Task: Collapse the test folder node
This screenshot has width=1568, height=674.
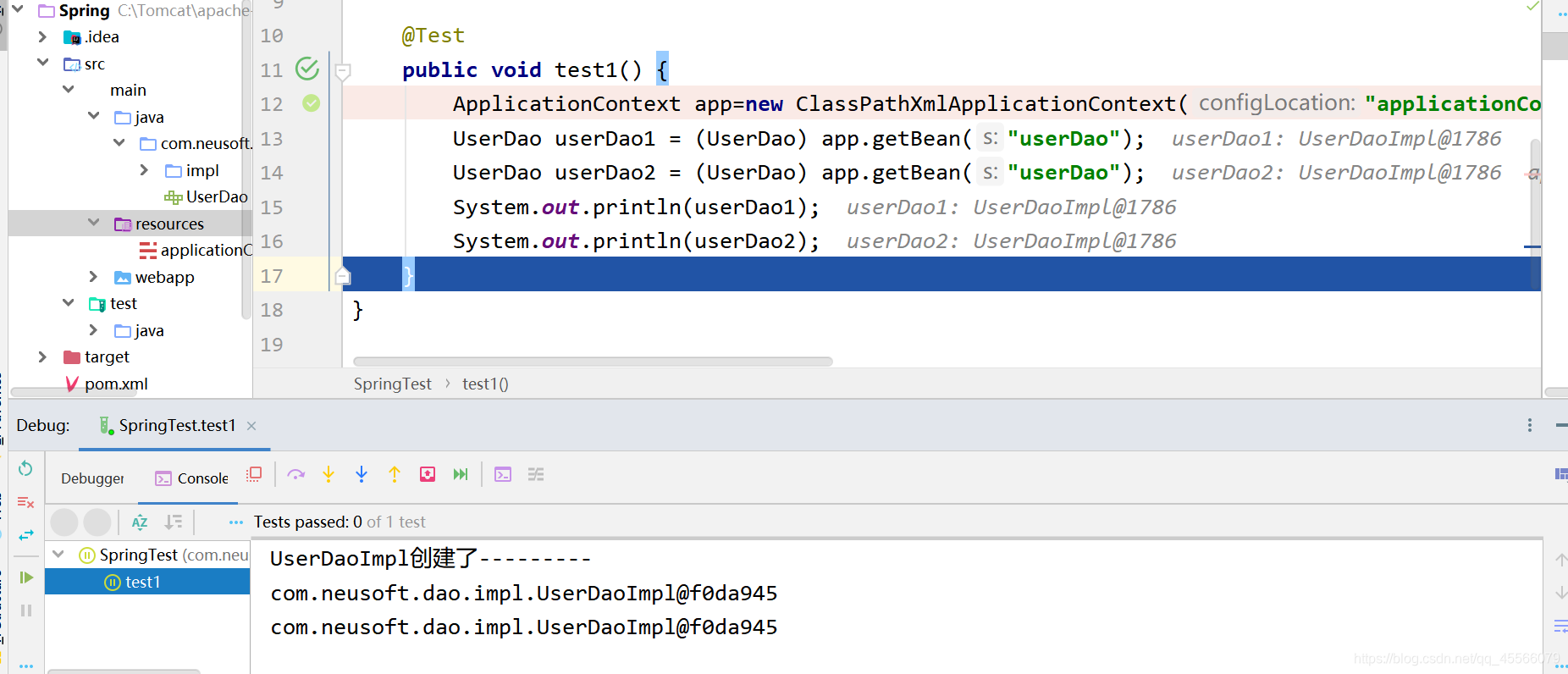Action: [x=68, y=303]
